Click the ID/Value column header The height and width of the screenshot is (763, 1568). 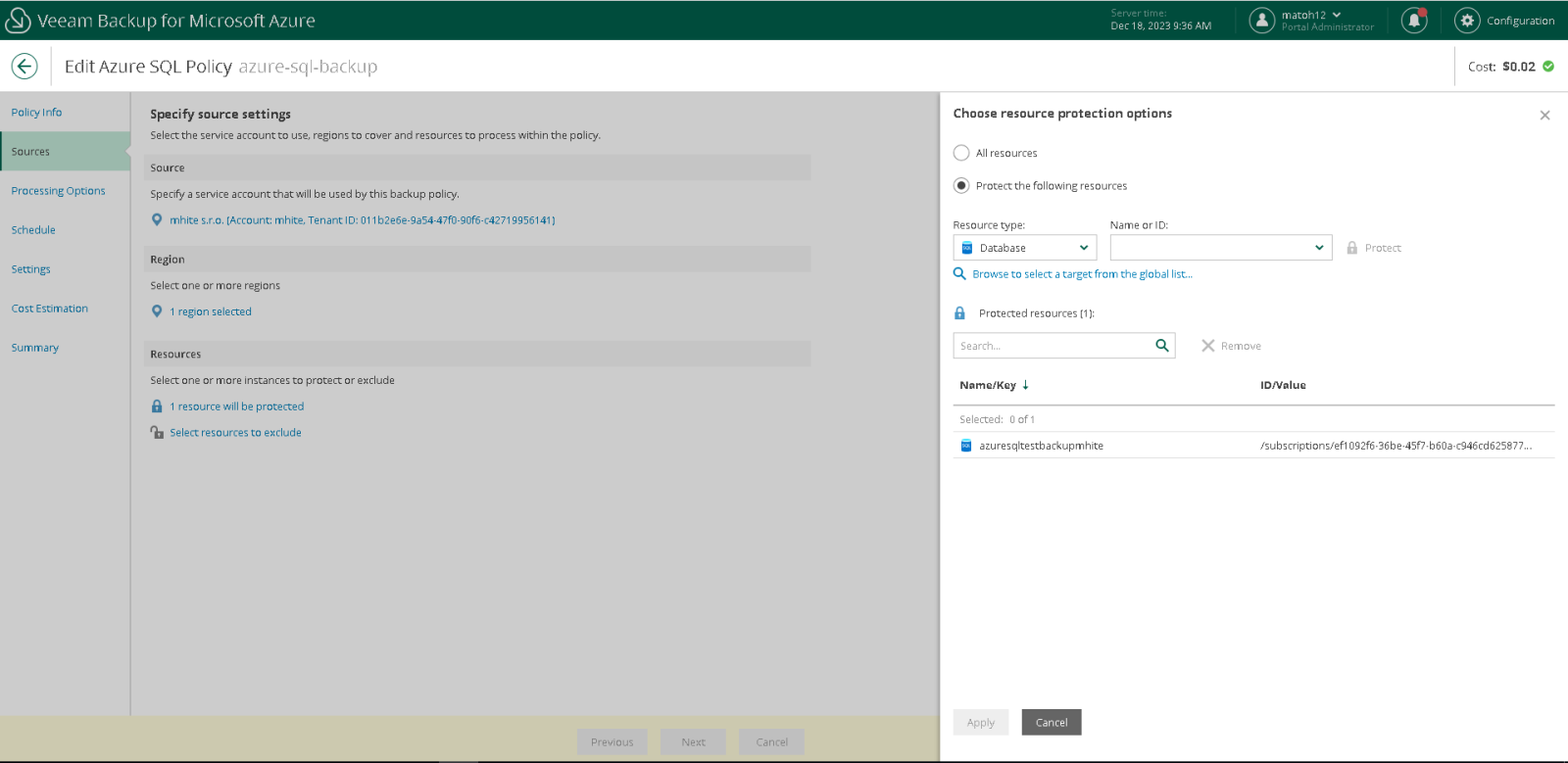coord(1283,385)
